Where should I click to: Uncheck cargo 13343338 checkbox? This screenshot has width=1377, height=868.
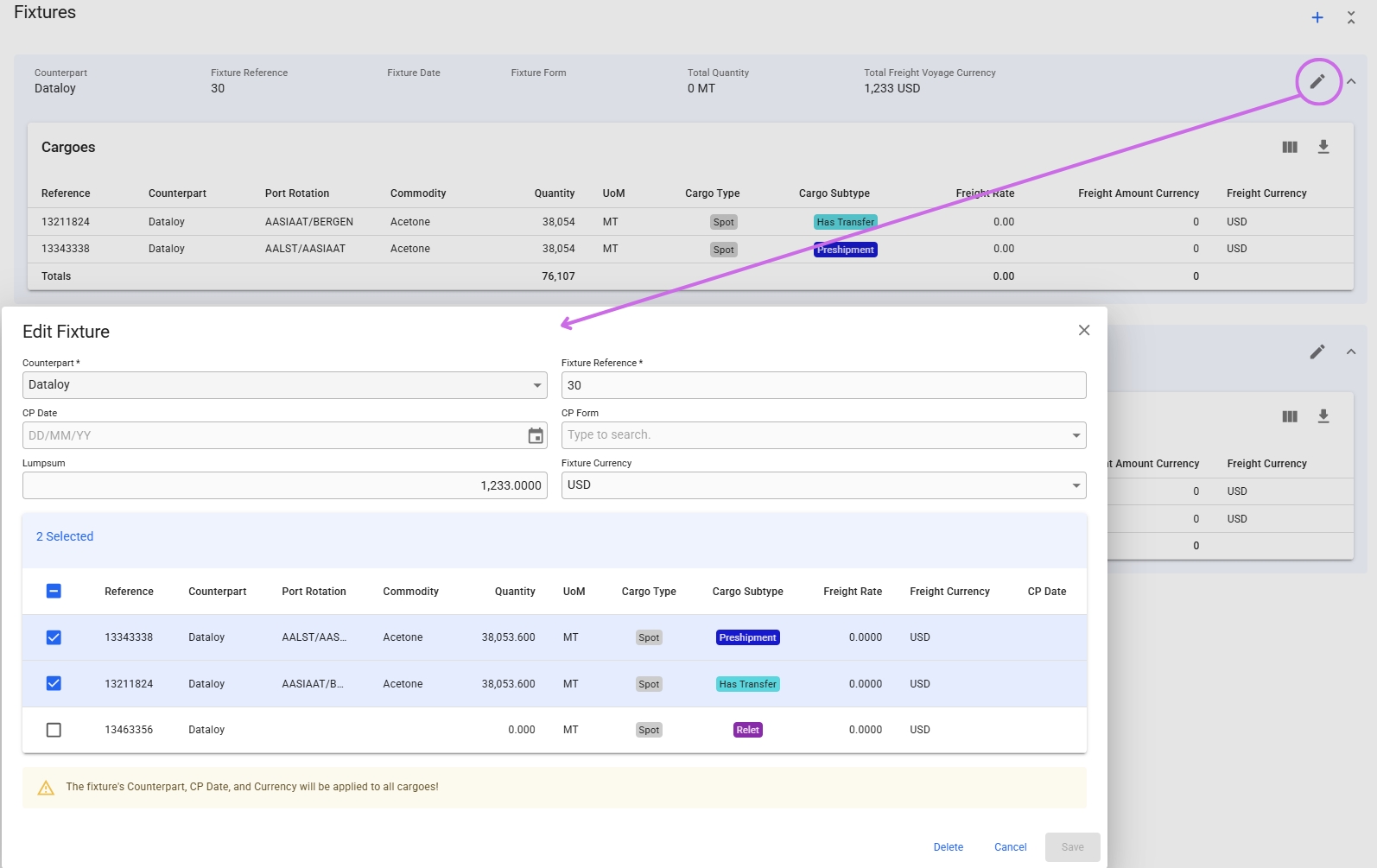pyautogui.click(x=54, y=637)
